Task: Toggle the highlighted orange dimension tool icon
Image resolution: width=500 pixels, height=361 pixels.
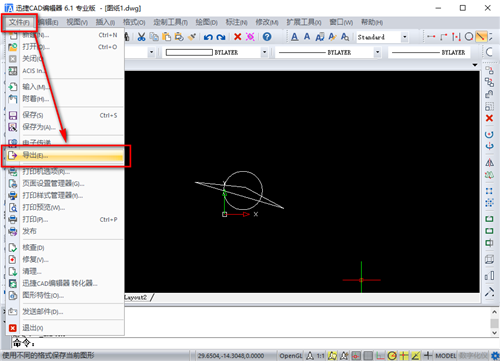Action: click(480, 37)
